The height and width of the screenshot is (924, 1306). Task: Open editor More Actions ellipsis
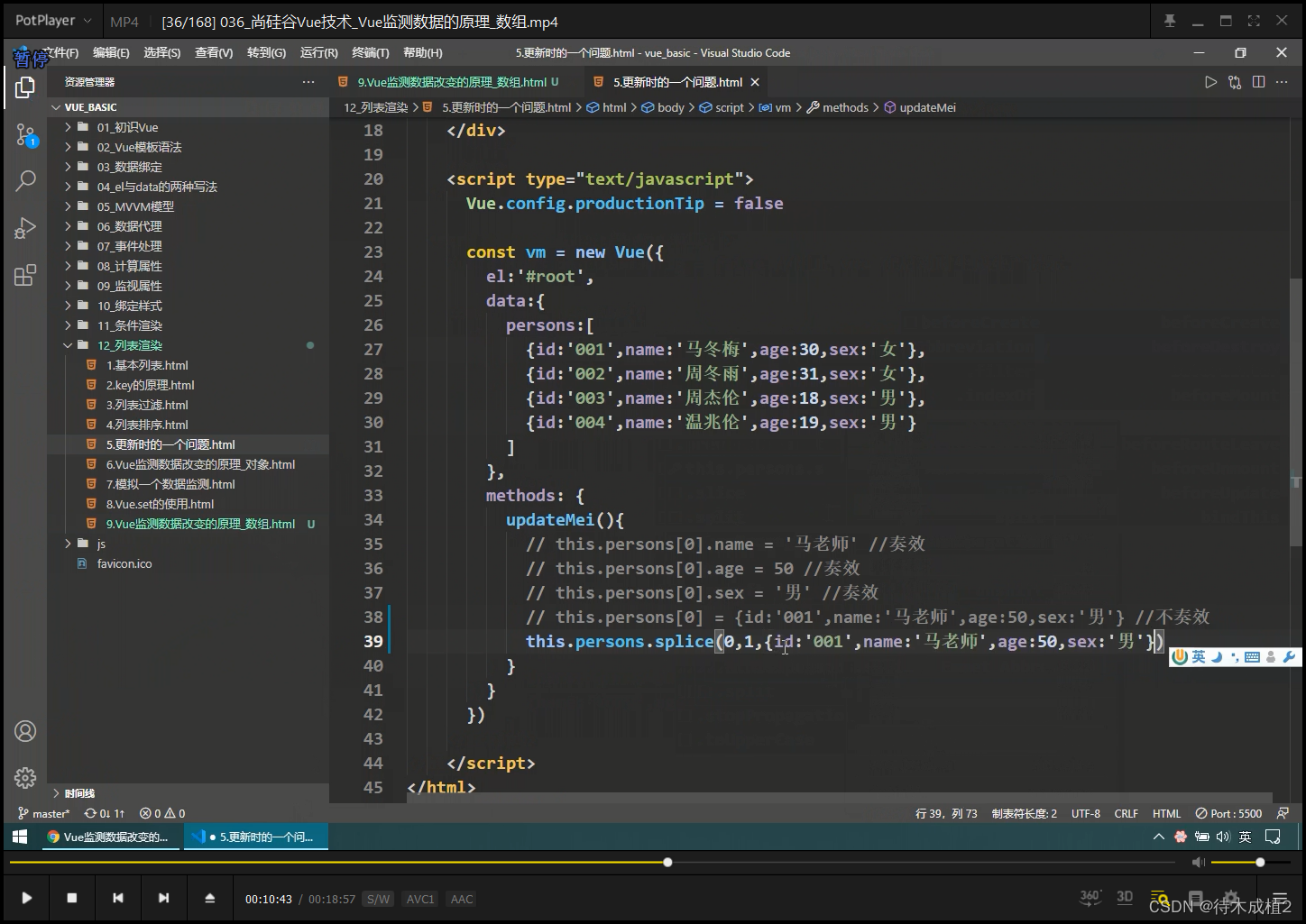pos(1282,82)
